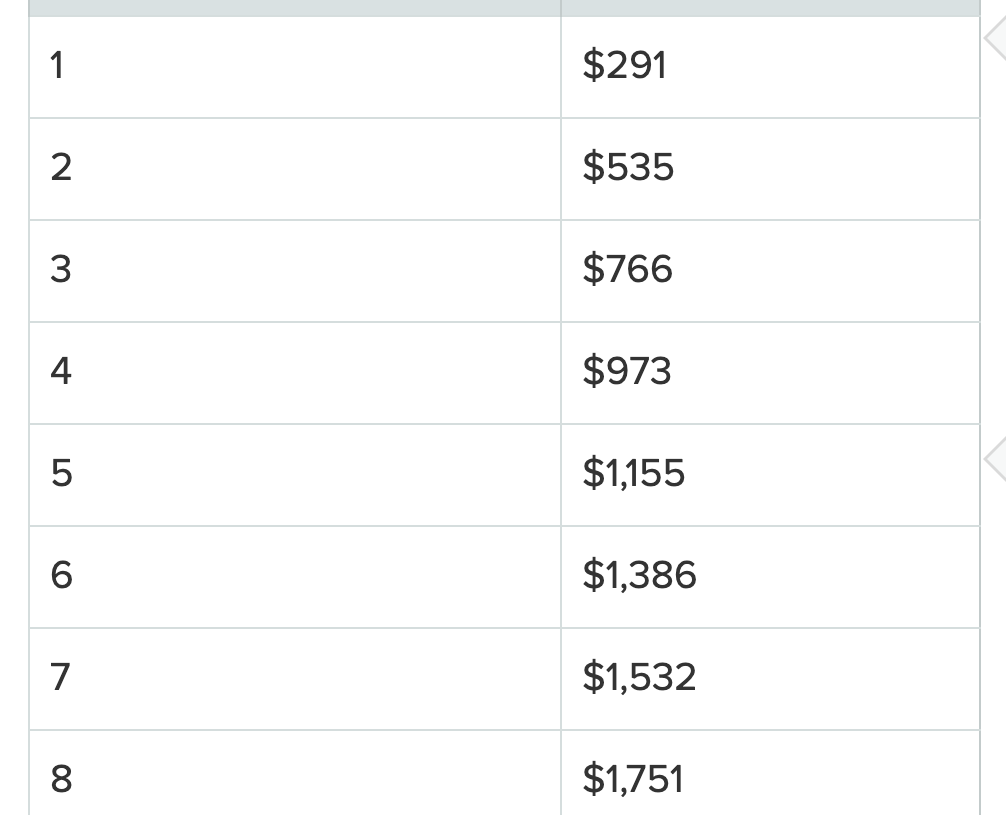Select row number 1 cell

(x=295, y=67)
